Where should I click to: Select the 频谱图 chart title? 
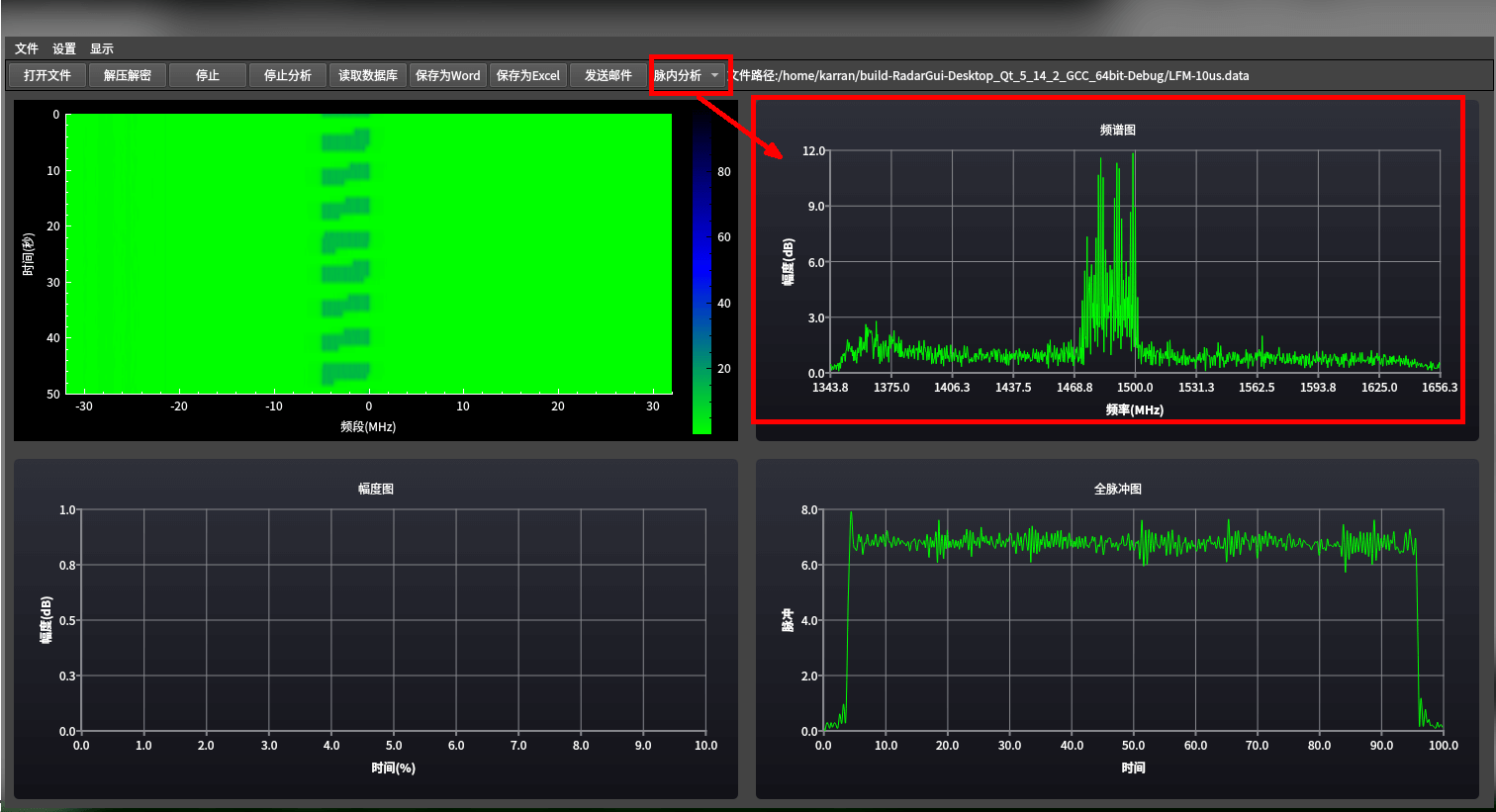click(x=1118, y=130)
